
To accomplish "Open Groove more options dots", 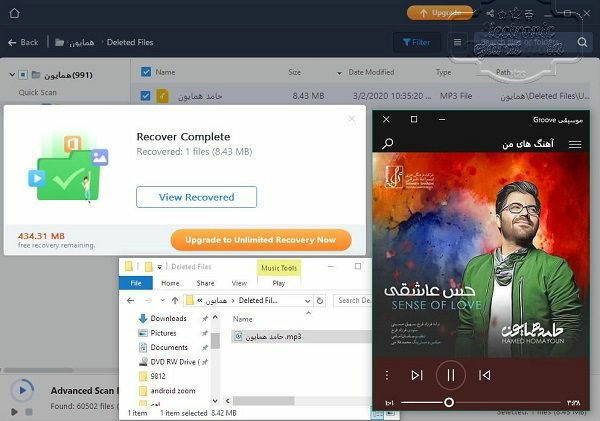I will click(x=386, y=375).
